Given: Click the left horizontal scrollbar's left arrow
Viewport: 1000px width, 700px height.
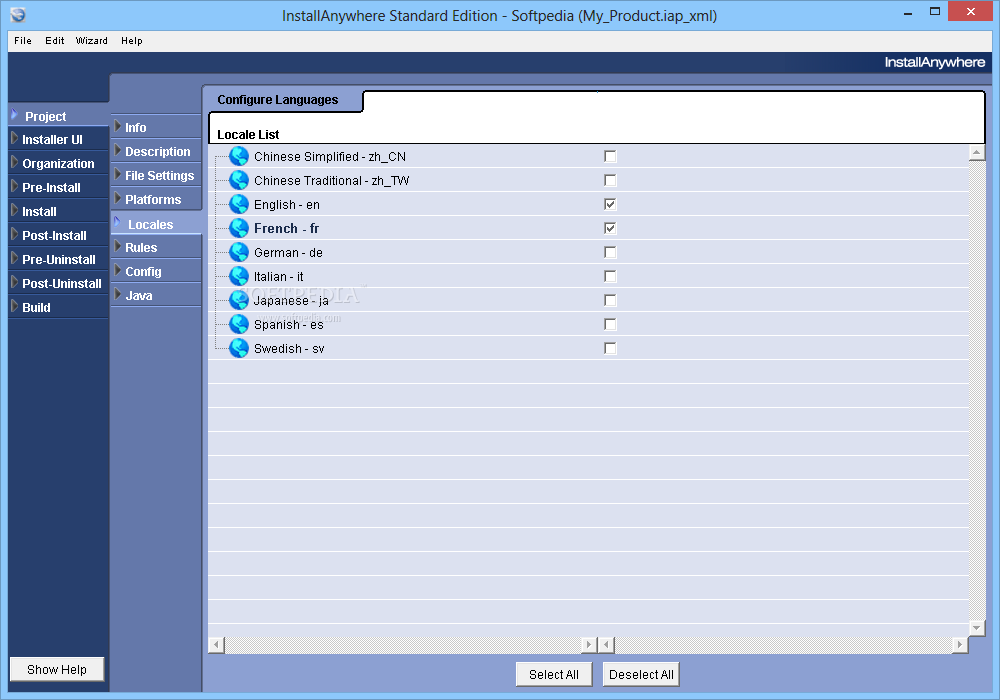Looking at the screenshot, I should coord(216,645).
